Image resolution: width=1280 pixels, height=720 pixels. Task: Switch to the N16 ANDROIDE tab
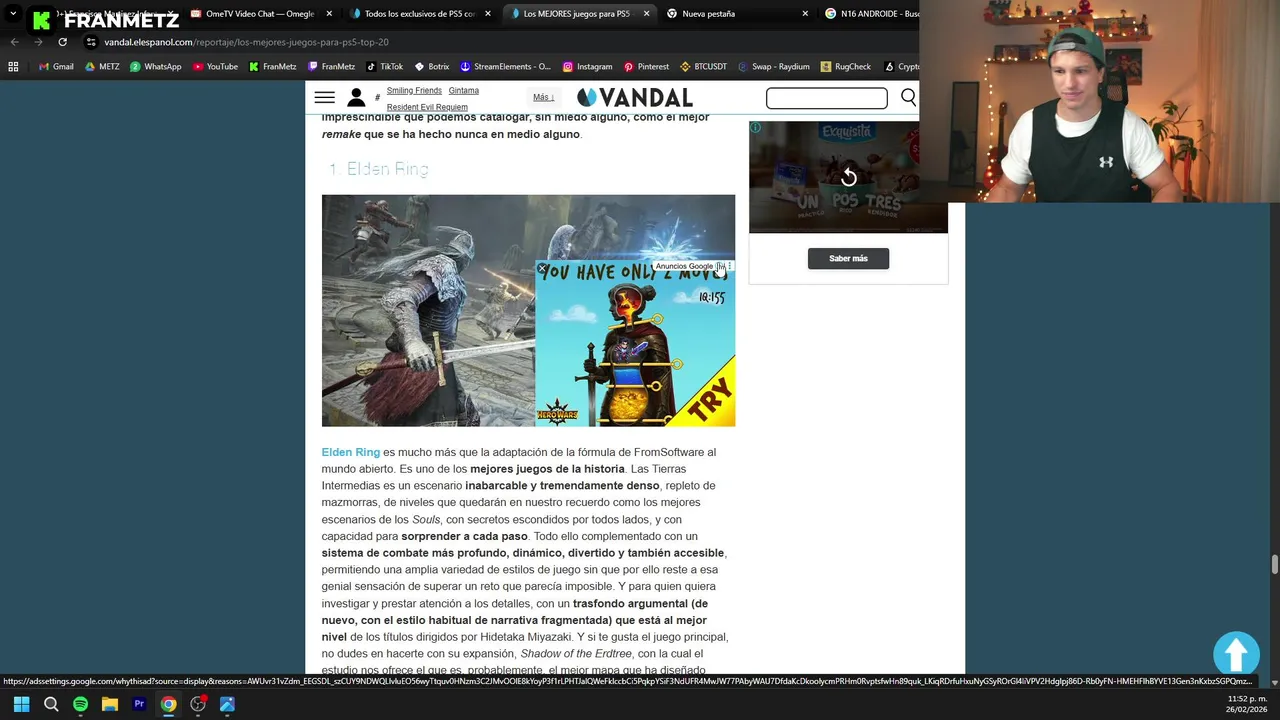[872, 14]
